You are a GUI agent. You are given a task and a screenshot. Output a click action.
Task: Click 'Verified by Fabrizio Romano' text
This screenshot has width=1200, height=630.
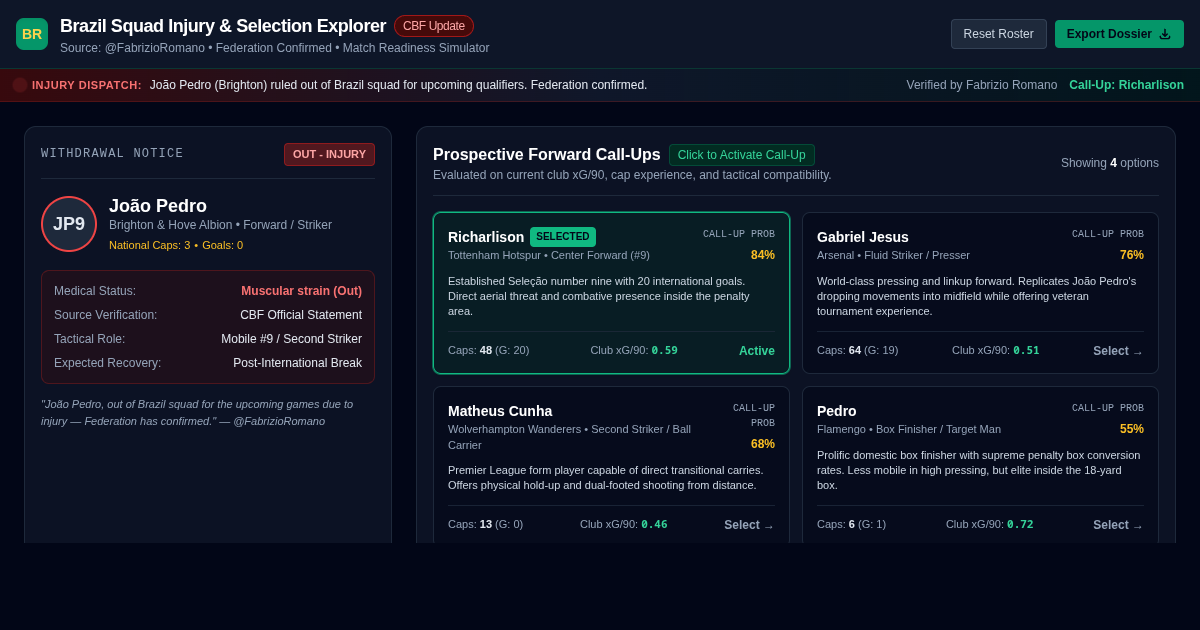click(x=982, y=85)
